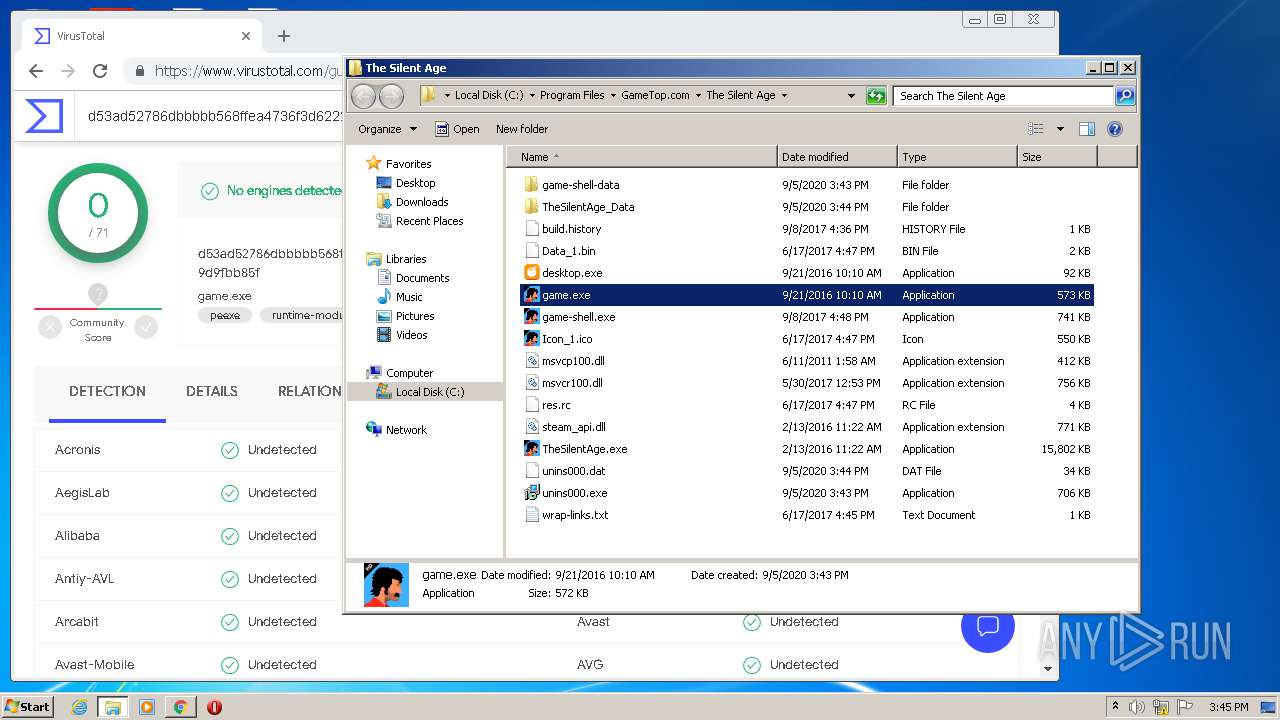Open Windows Media Player taskbar icon
The image size is (1280, 720).
click(x=147, y=707)
